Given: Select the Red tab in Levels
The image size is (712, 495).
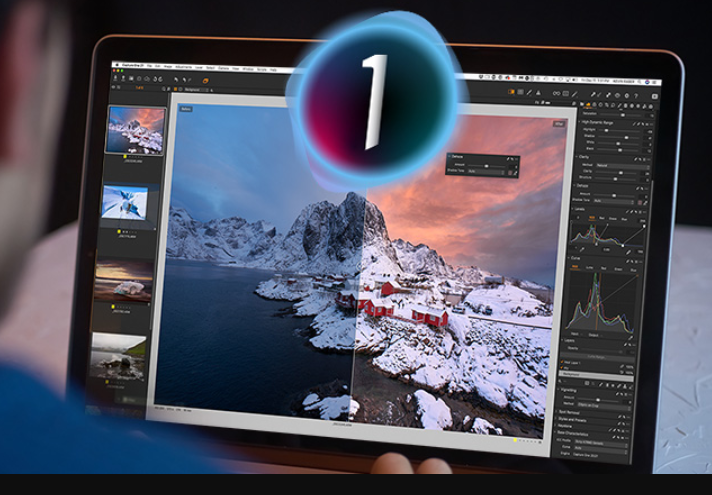Looking at the screenshot, I should point(602,218).
